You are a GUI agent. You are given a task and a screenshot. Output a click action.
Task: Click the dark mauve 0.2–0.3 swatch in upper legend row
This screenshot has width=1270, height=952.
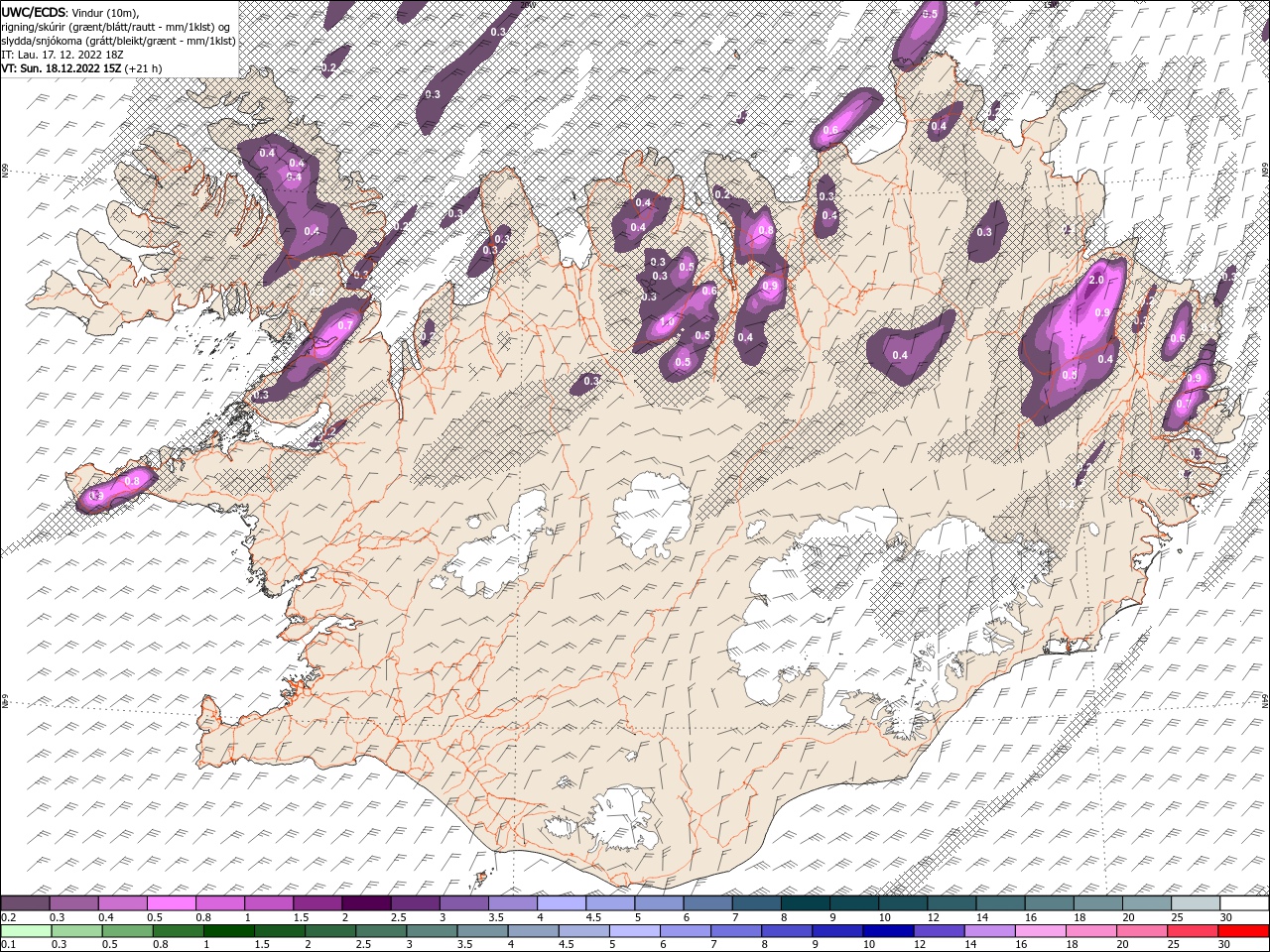(26, 903)
